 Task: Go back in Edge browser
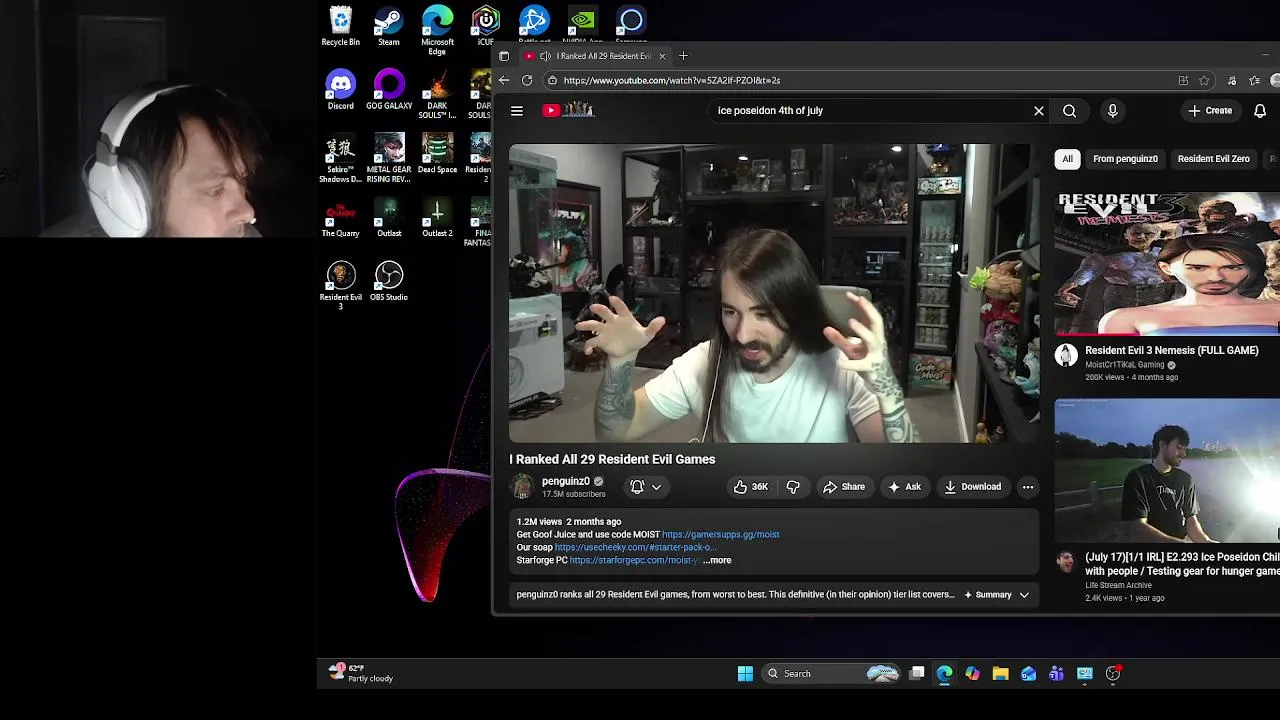click(x=504, y=80)
